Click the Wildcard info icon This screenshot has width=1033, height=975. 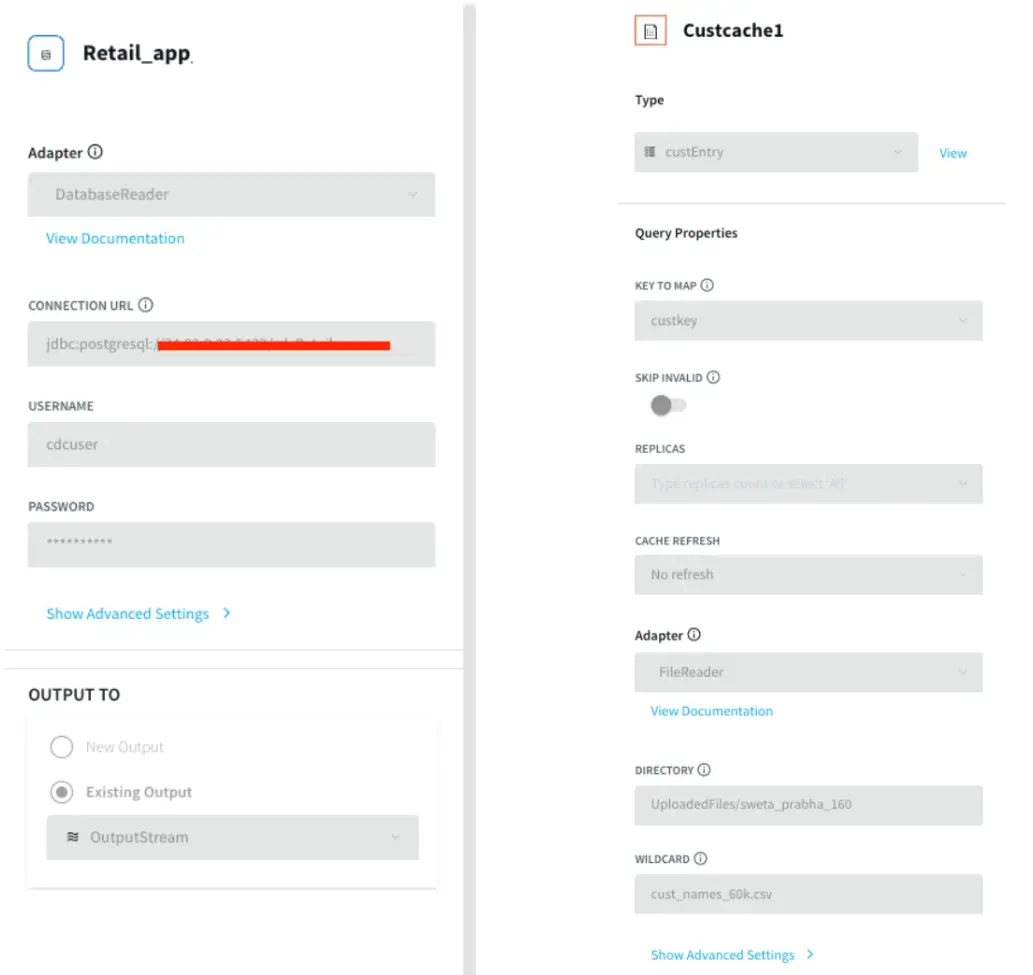(x=700, y=858)
